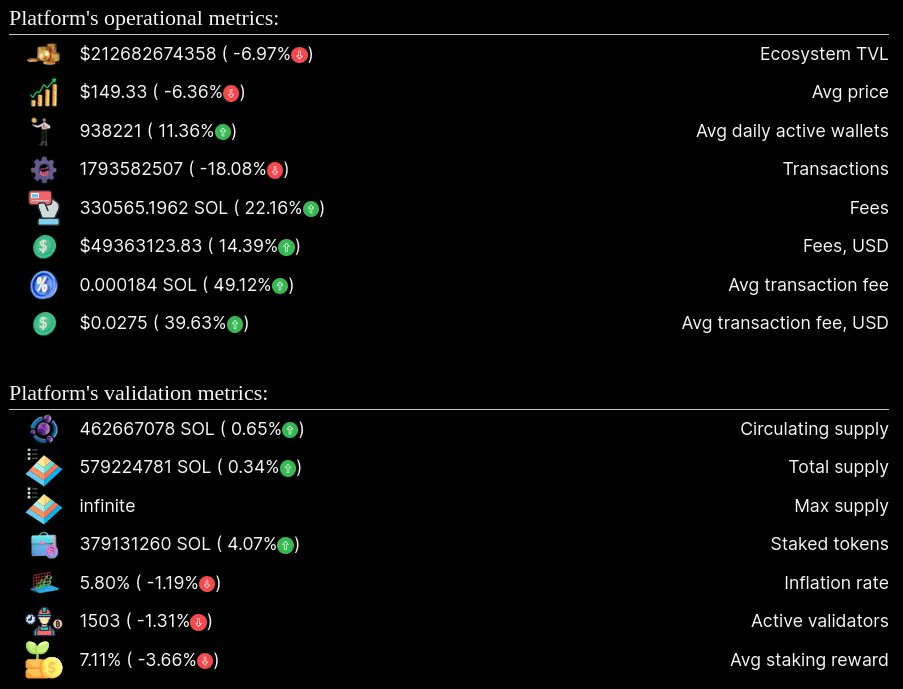Click the 579224781 SOL value

click(x=145, y=467)
